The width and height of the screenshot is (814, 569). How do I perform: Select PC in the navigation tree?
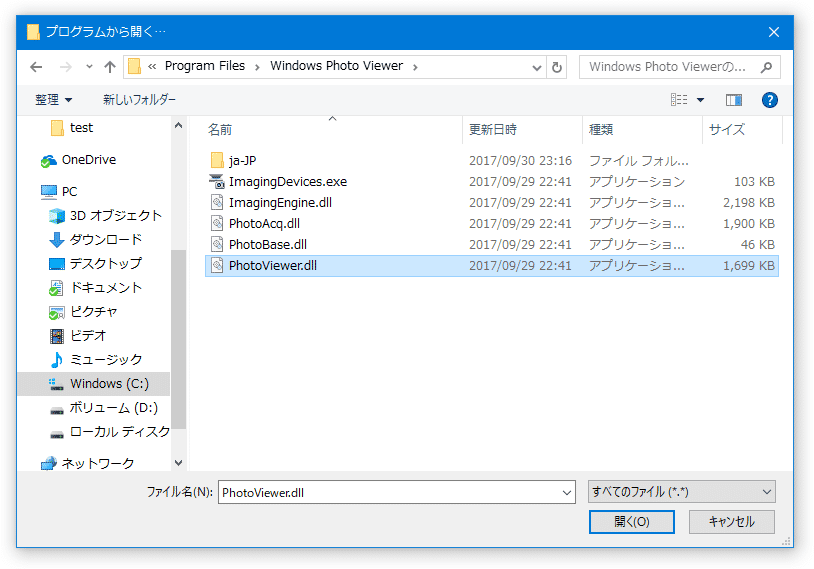click(59, 192)
